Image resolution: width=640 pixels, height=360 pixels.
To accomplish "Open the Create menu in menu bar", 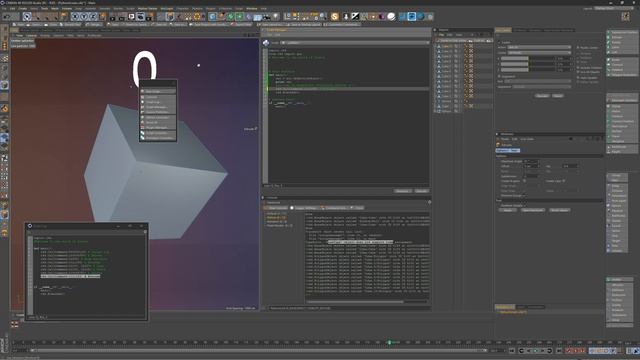I will 22,8.
